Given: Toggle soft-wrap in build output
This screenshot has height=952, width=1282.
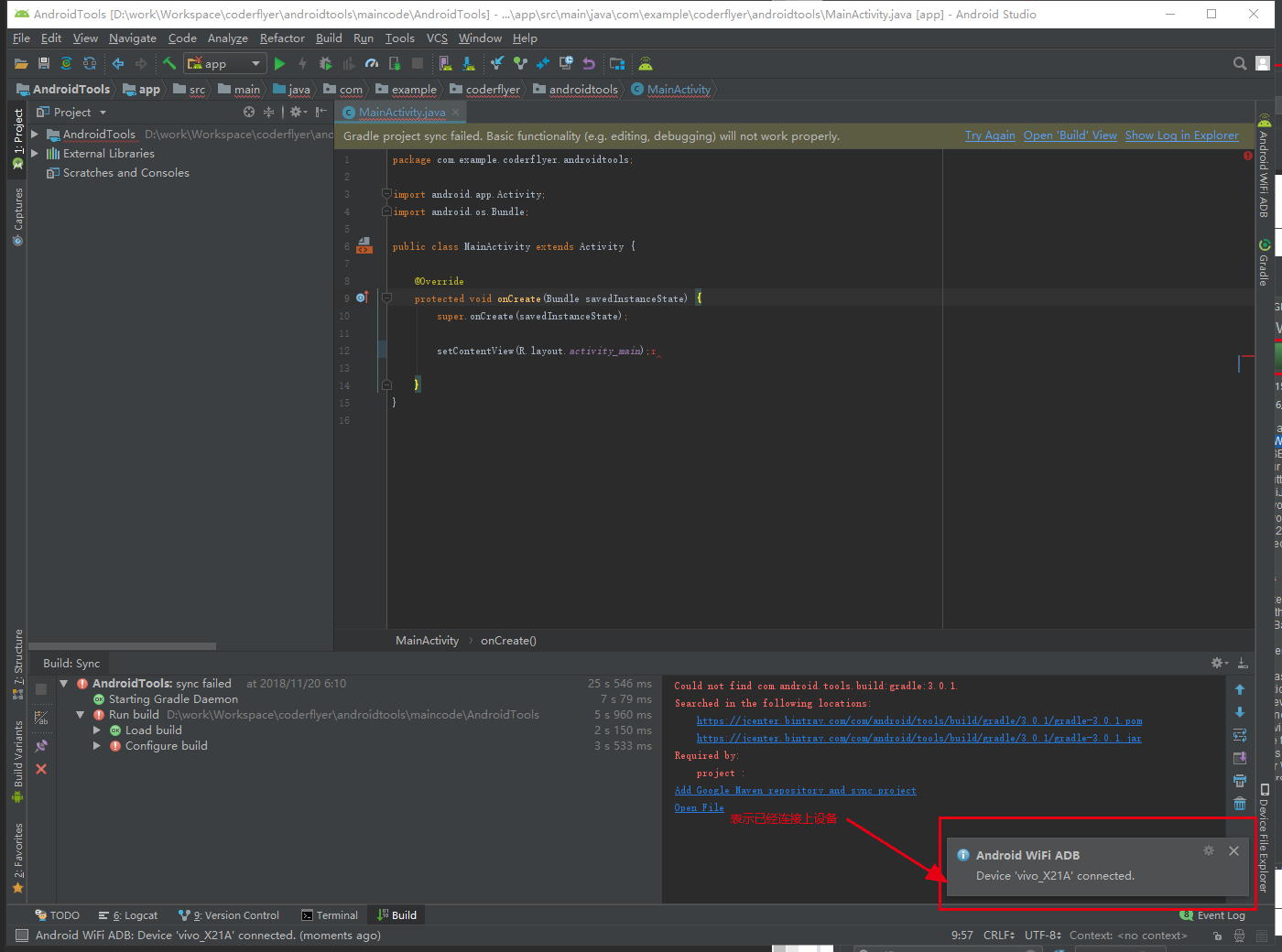Looking at the screenshot, I should pos(1240,735).
